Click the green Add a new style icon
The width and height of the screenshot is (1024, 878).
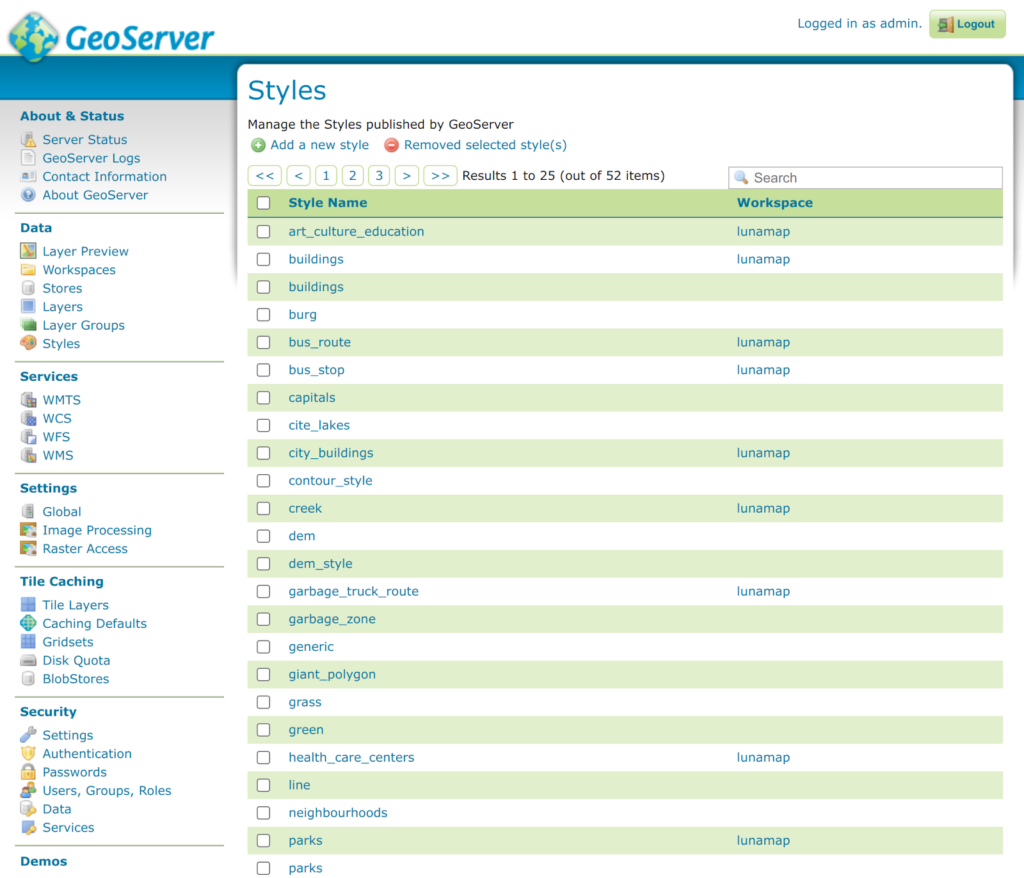(258, 145)
